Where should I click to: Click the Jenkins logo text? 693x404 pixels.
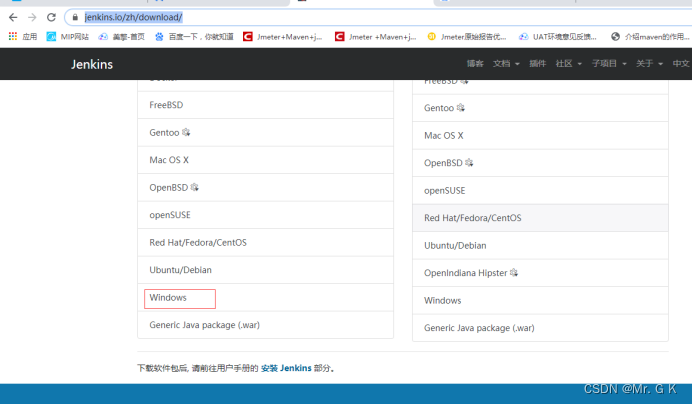92,64
